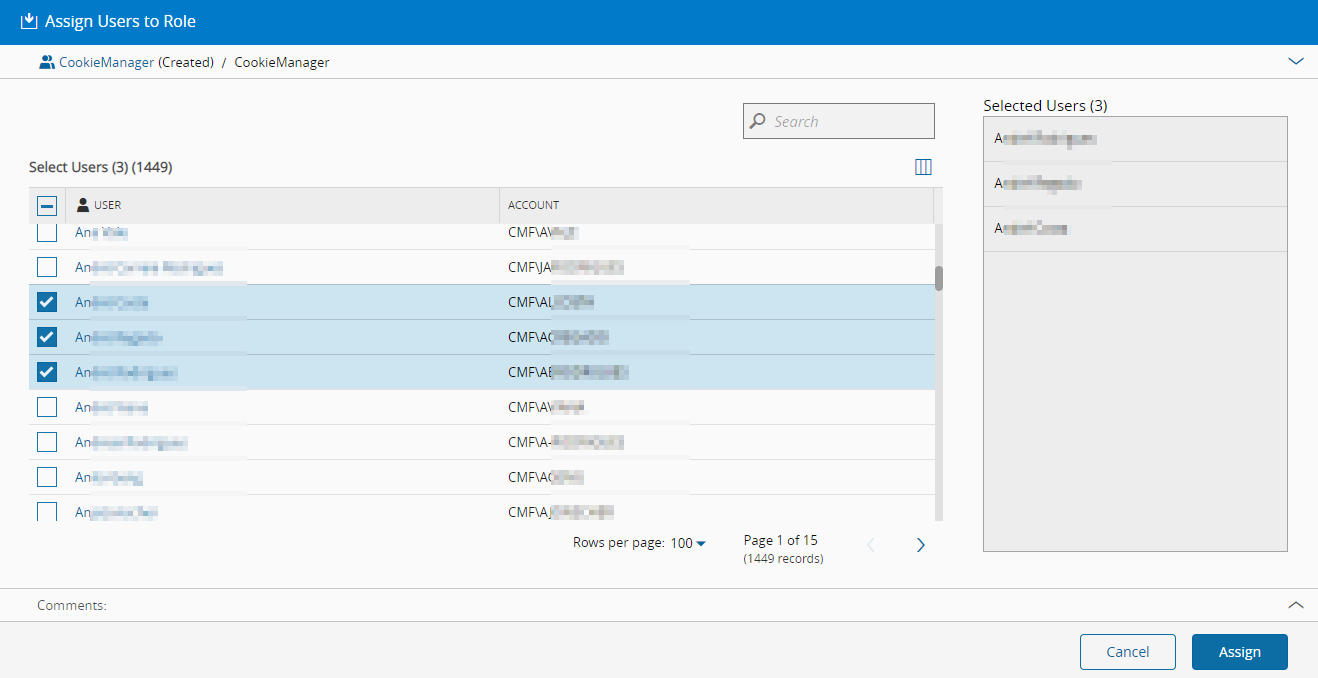Toggle the select-all checkbox in table header
This screenshot has height=678, width=1318.
47,205
